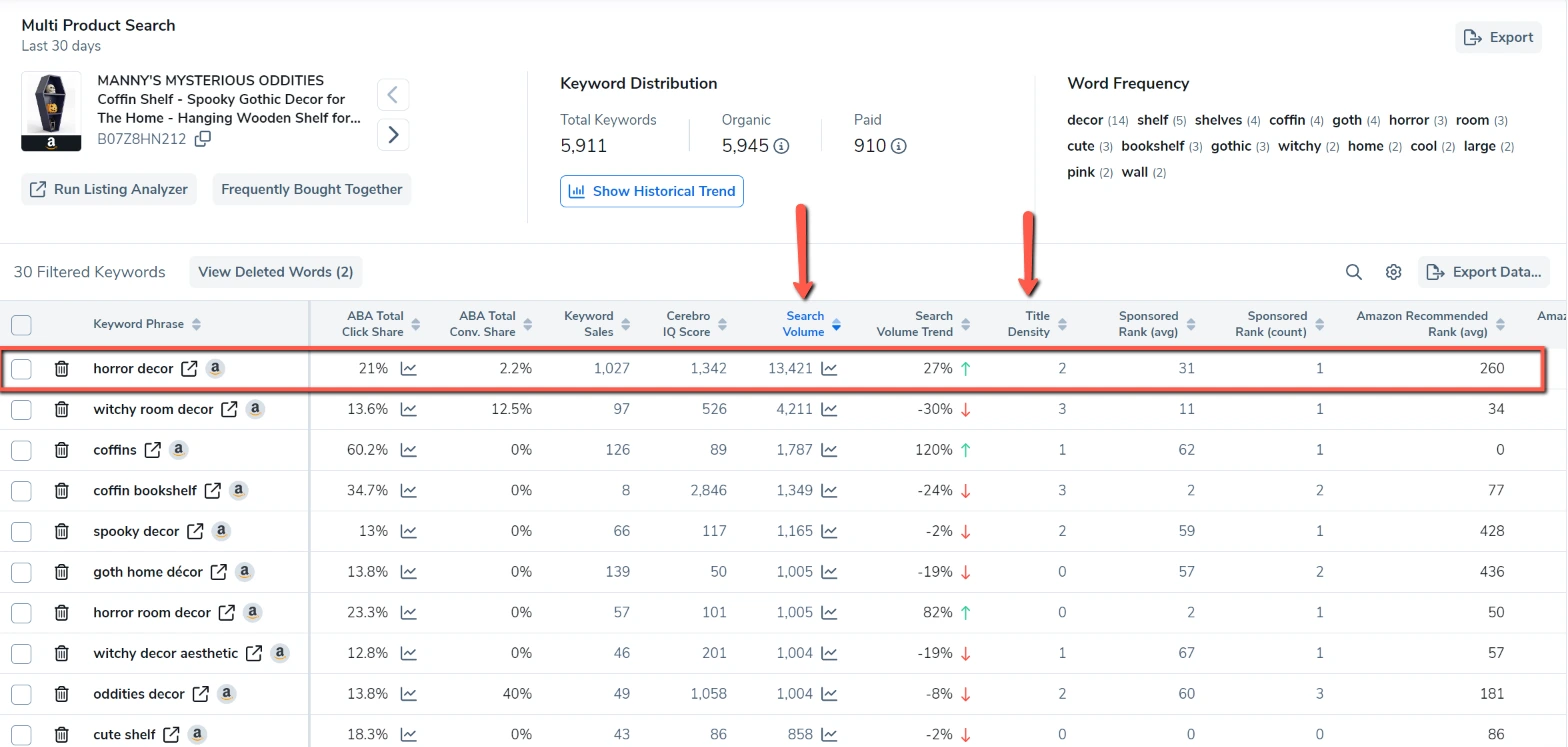The height and width of the screenshot is (747, 1568).
Task: Click the Run Listing Analyzer button
Action: tap(109, 189)
